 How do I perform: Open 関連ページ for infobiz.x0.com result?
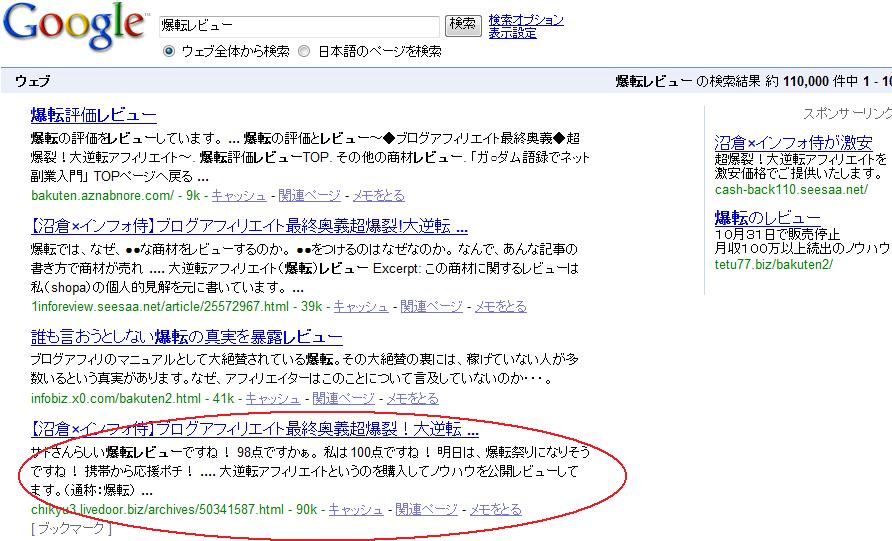coord(343,399)
